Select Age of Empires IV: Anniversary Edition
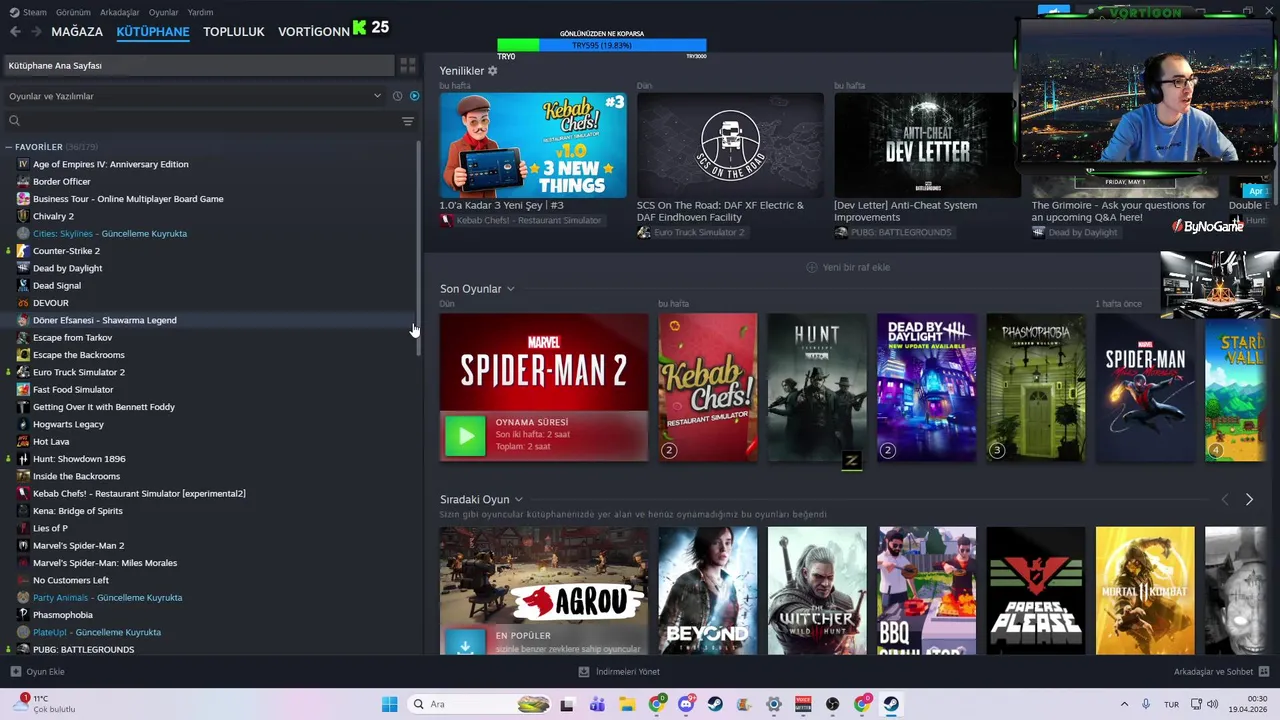This screenshot has height=720, width=1280. (x=110, y=164)
